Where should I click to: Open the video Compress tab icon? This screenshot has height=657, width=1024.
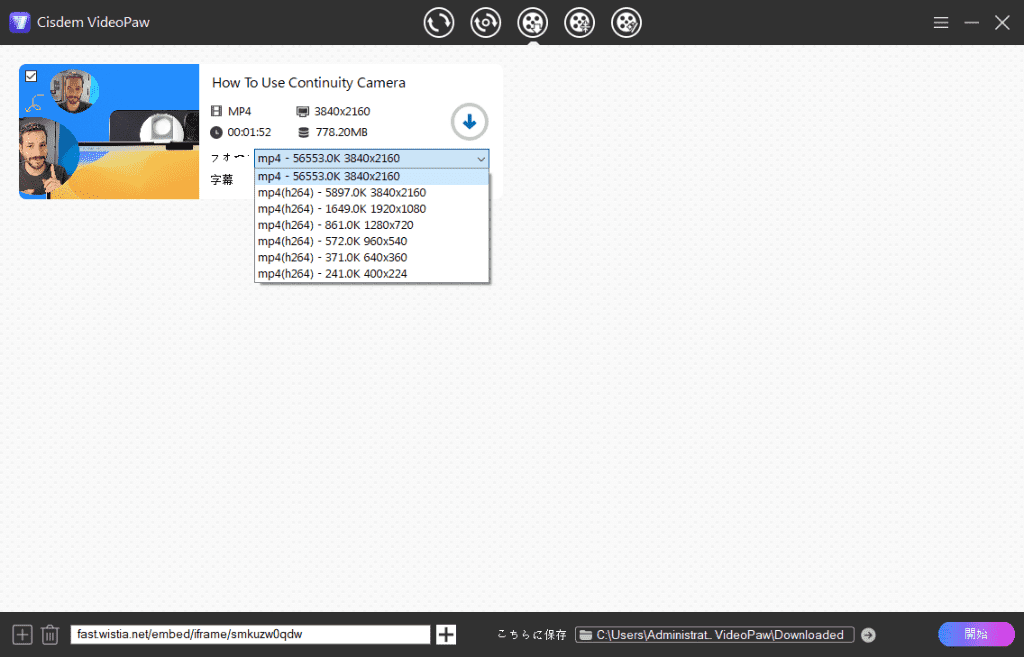tap(580, 22)
